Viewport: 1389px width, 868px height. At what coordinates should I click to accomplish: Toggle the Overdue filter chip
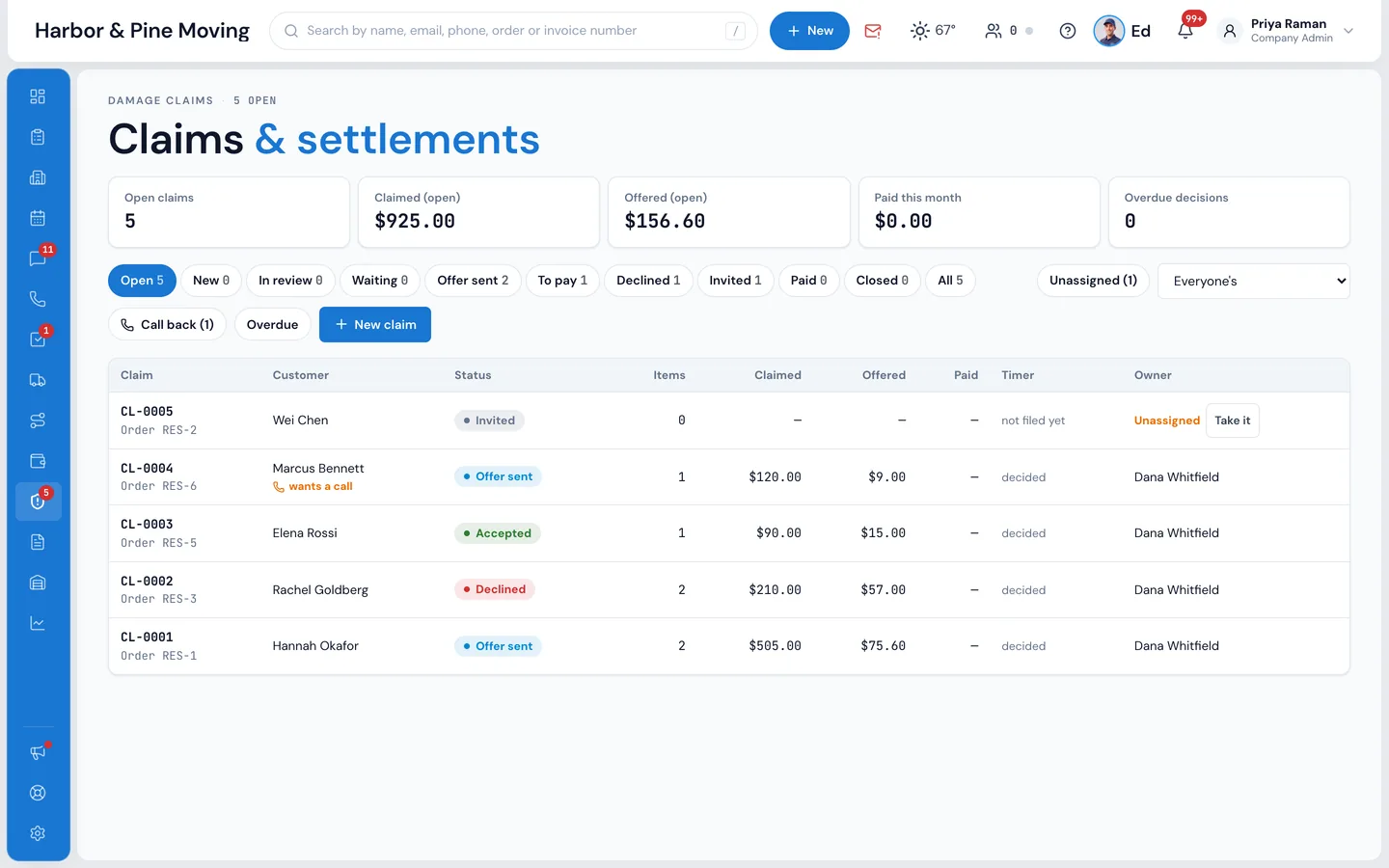[272, 325]
